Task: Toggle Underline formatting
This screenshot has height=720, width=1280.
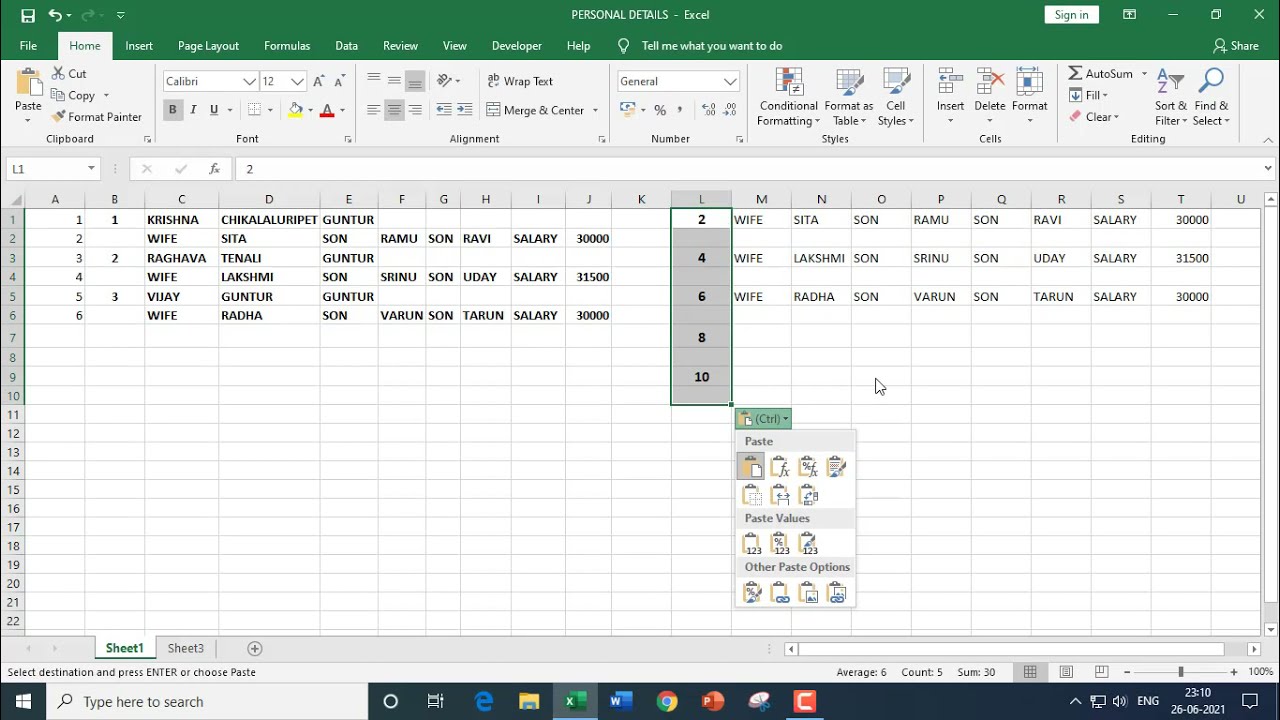Action: click(x=213, y=110)
